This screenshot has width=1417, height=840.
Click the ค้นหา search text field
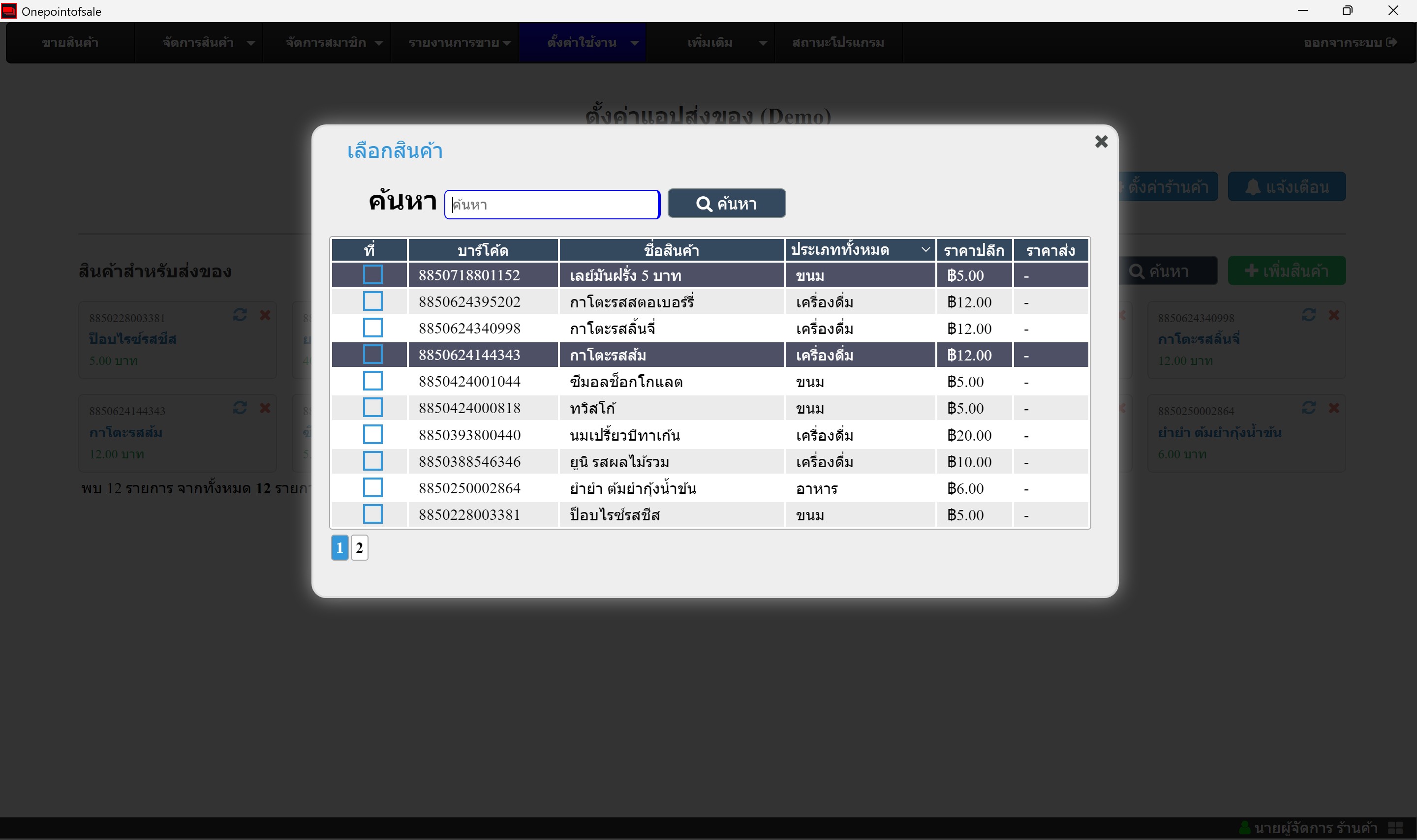click(x=552, y=204)
